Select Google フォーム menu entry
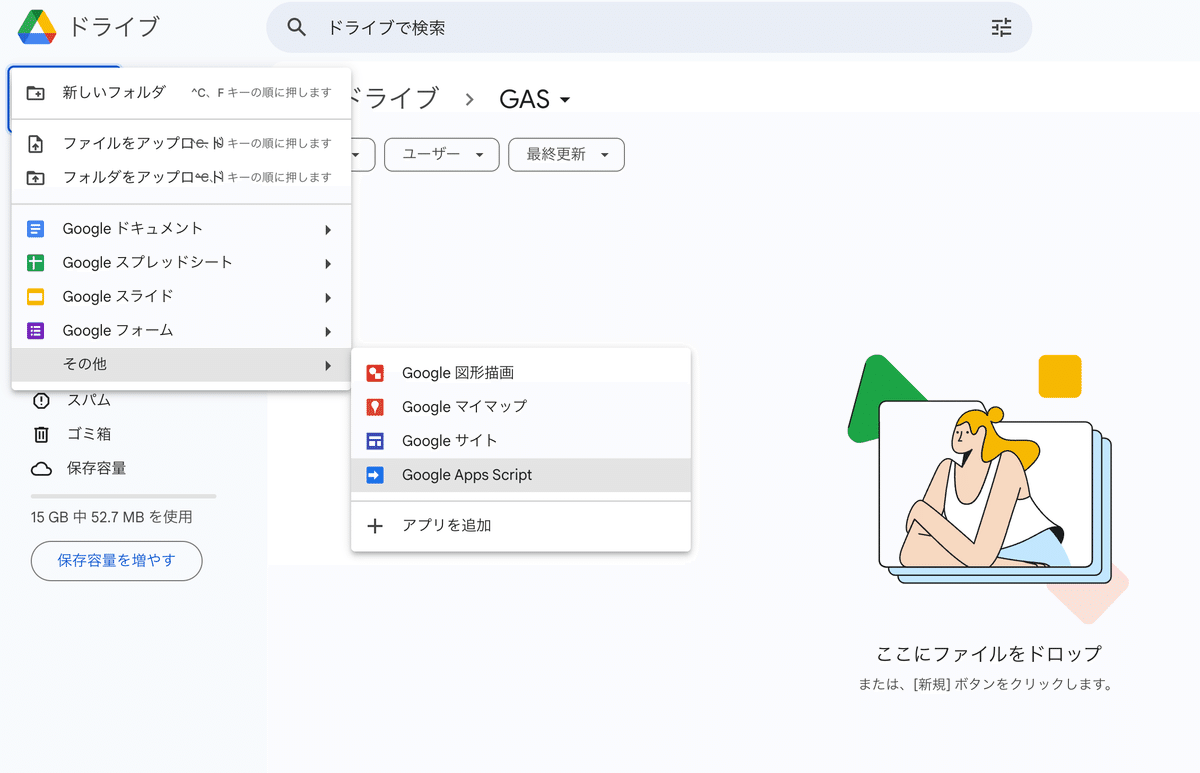Viewport: 1200px width, 773px height. coord(181,331)
